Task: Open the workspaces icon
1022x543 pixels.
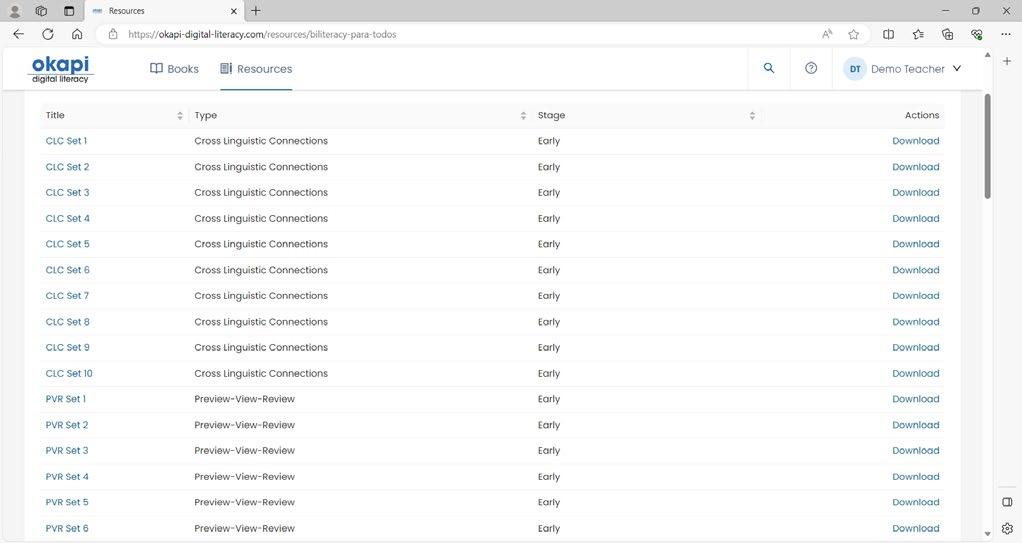Action: click(41, 11)
